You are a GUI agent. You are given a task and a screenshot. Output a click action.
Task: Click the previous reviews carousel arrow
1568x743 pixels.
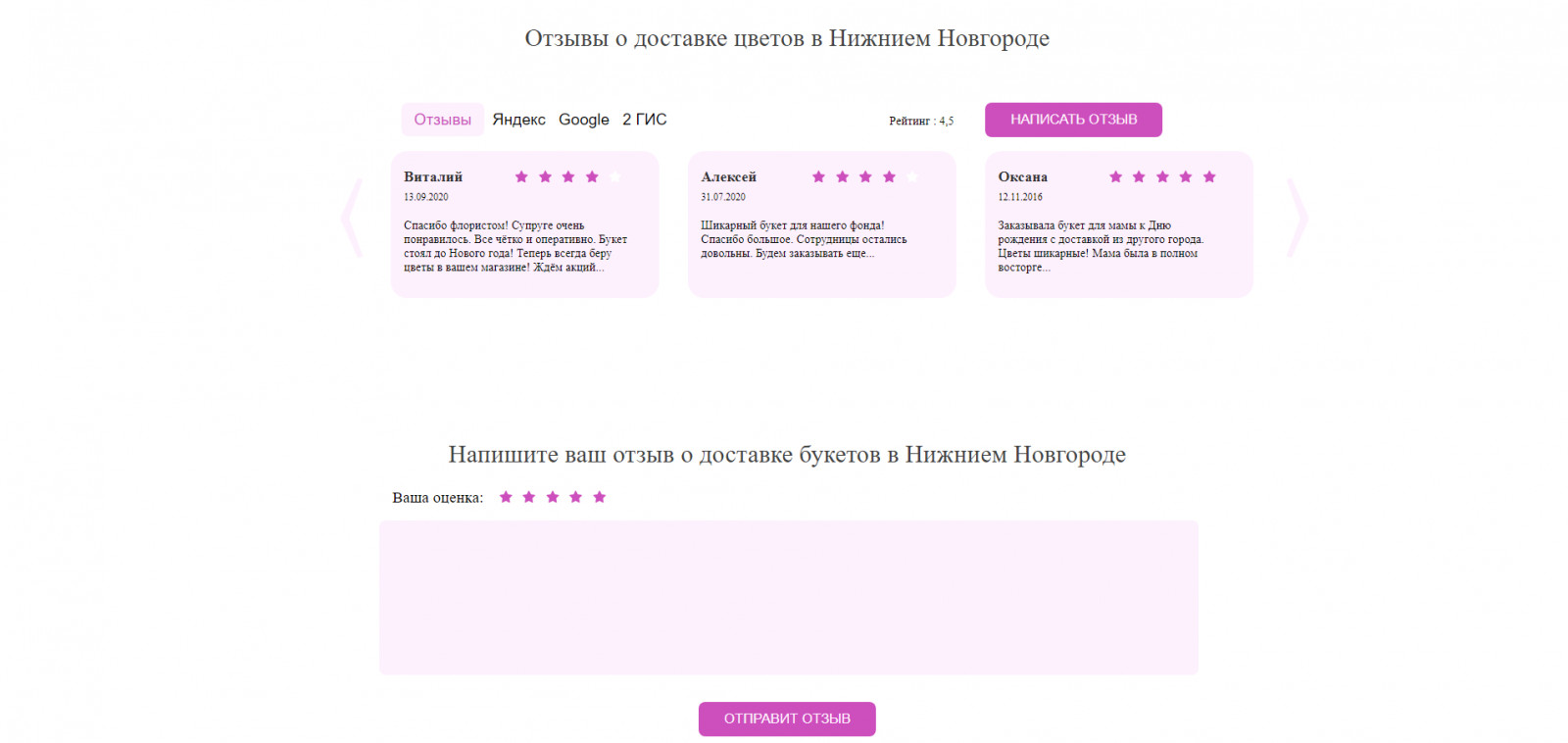(x=352, y=218)
